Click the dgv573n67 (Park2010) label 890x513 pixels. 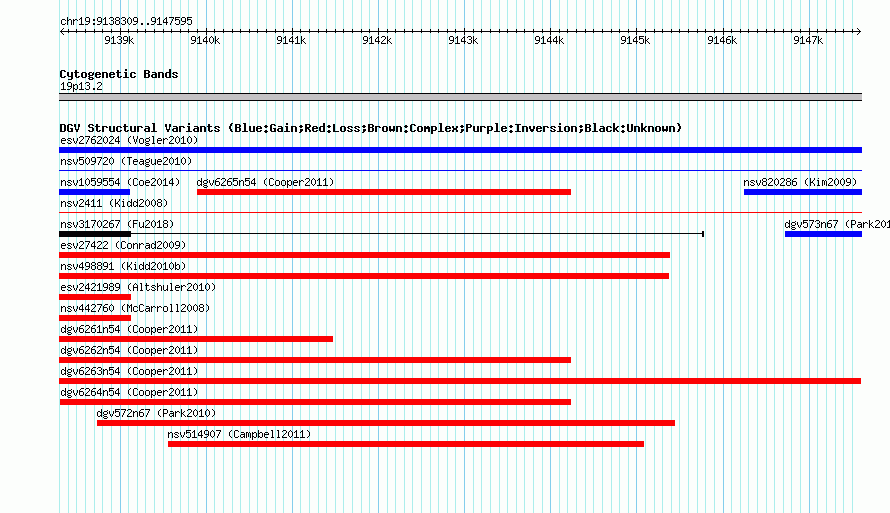[x=837, y=224]
